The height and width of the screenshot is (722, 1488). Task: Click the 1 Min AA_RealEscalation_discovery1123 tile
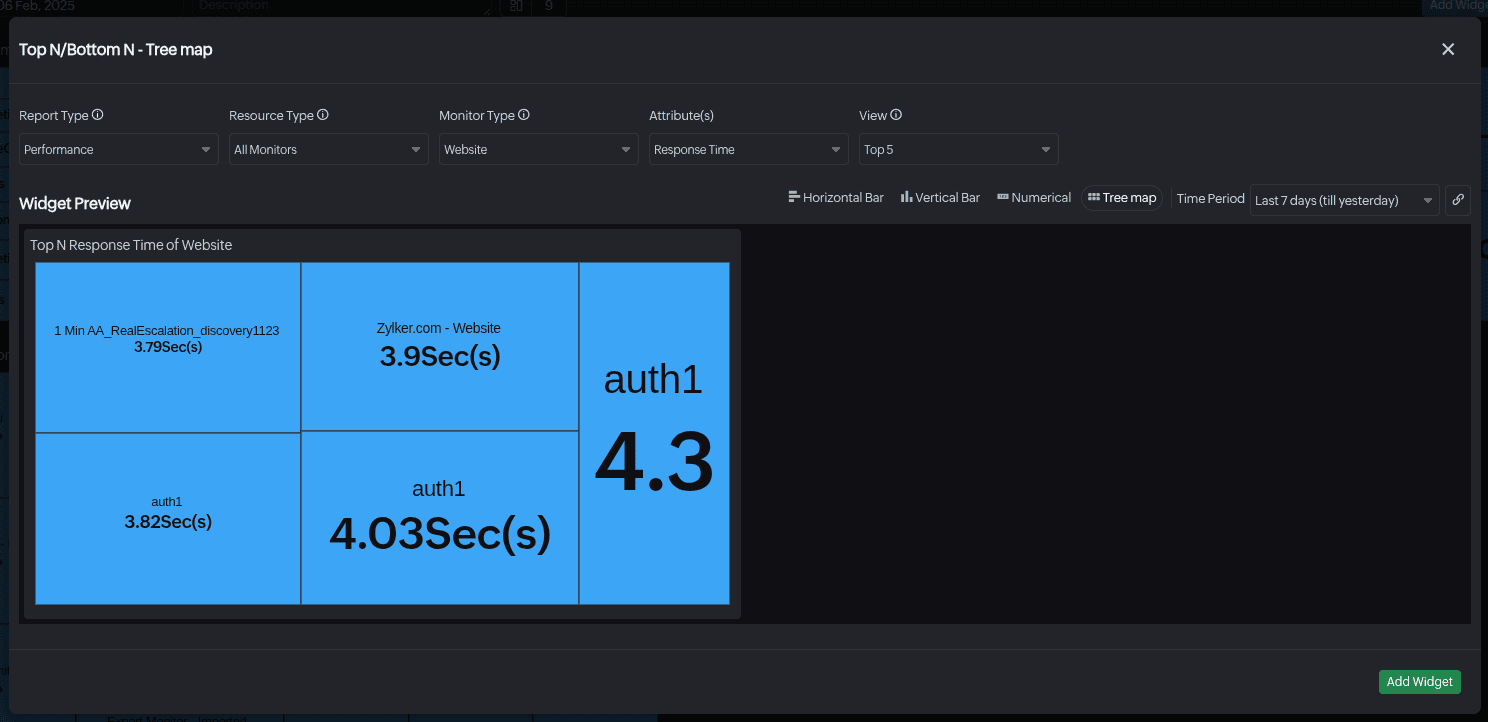point(168,348)
